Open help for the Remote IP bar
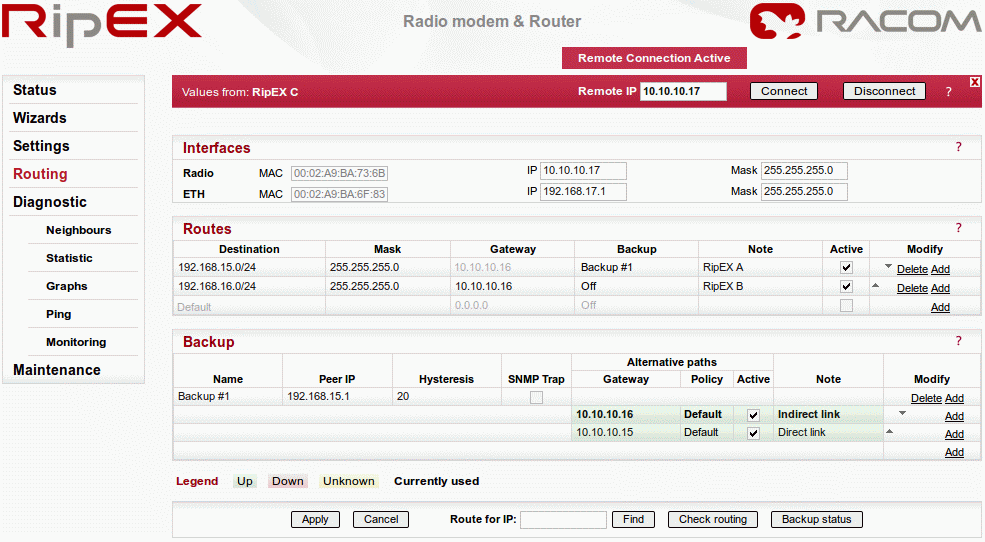 tap(949, 92)
